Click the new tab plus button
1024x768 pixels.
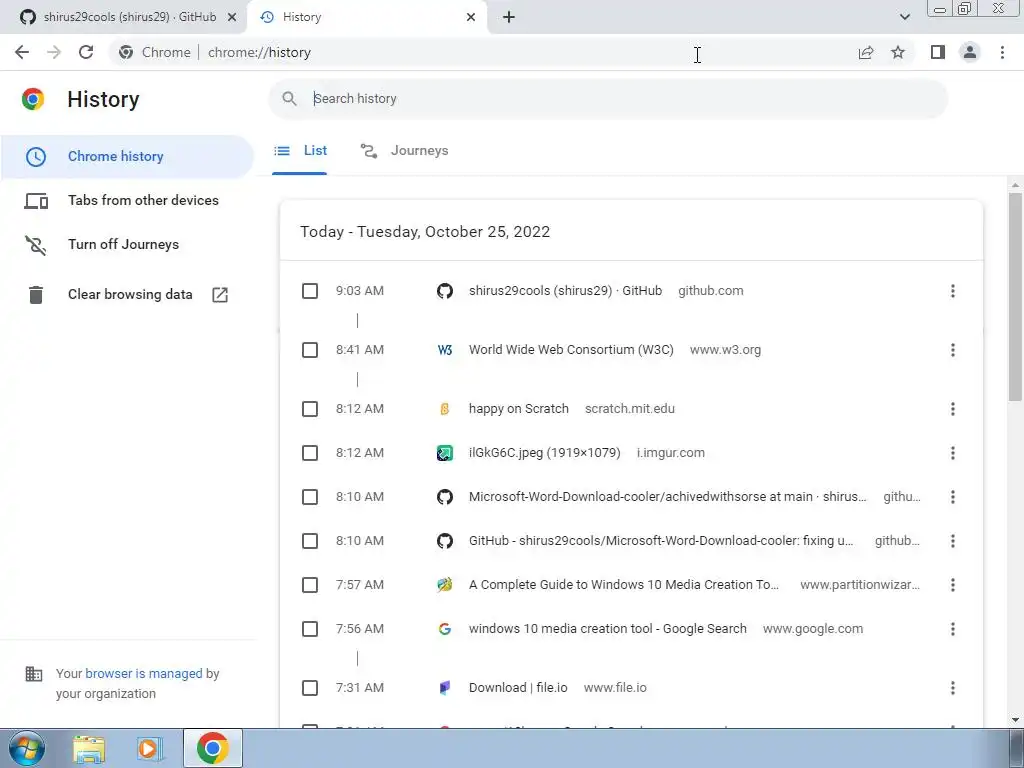coord(509,17)
